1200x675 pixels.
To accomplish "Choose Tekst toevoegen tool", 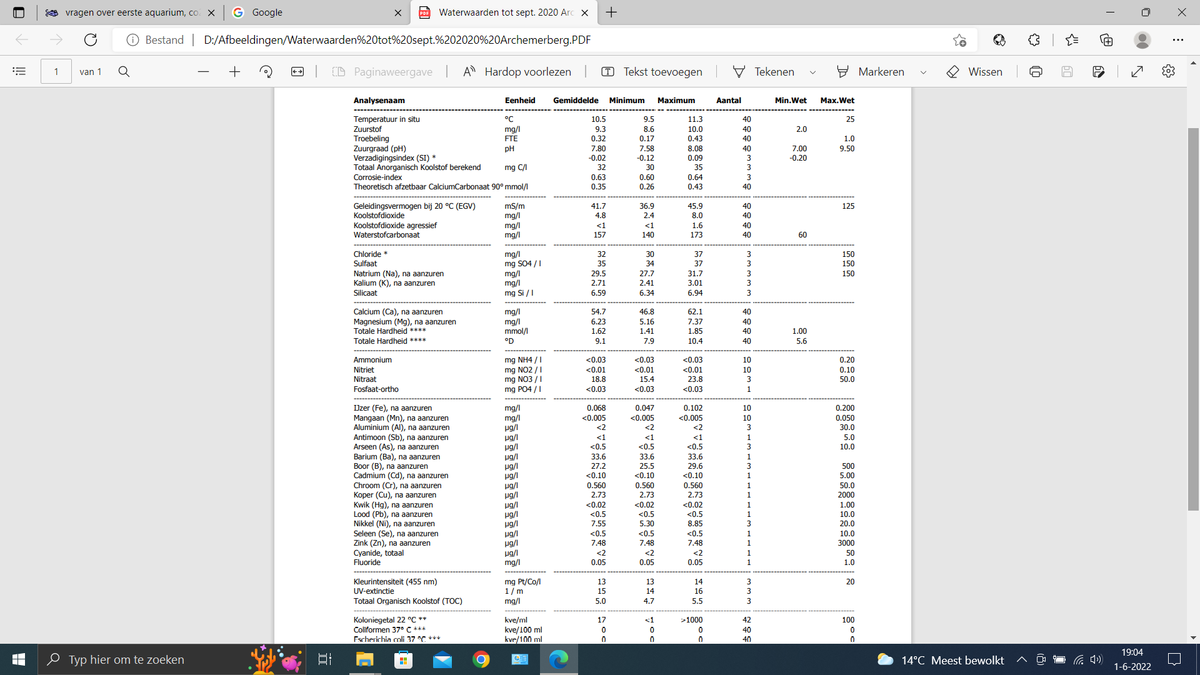I will 651,72.
